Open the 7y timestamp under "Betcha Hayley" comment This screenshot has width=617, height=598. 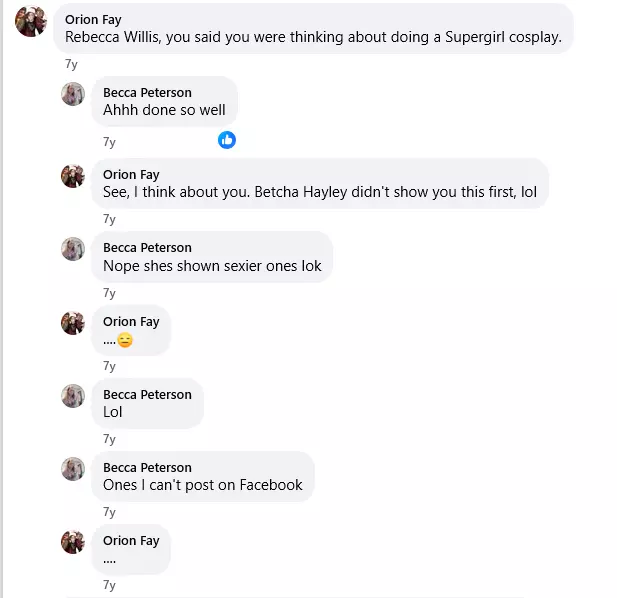pos(109,219)
